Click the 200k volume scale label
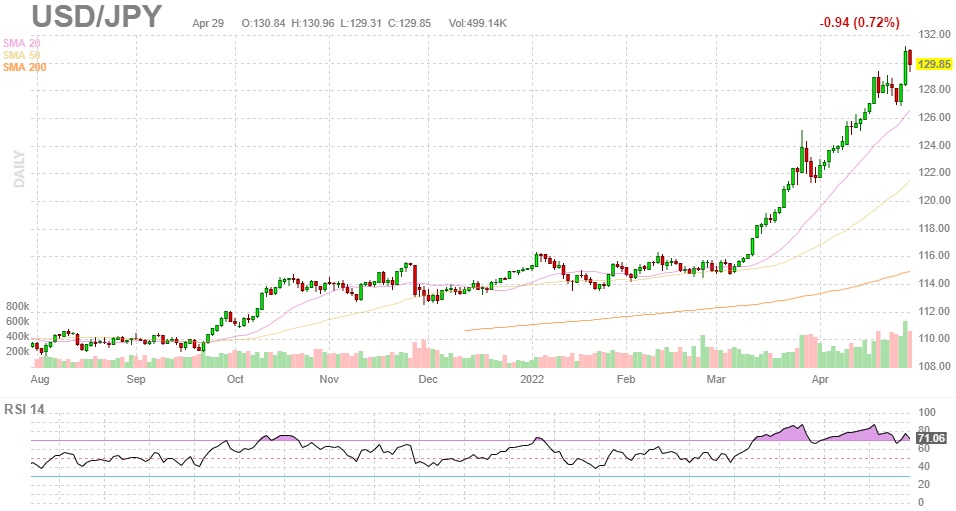This screenshot has height=511, width=956. click(x=18, y=351)
